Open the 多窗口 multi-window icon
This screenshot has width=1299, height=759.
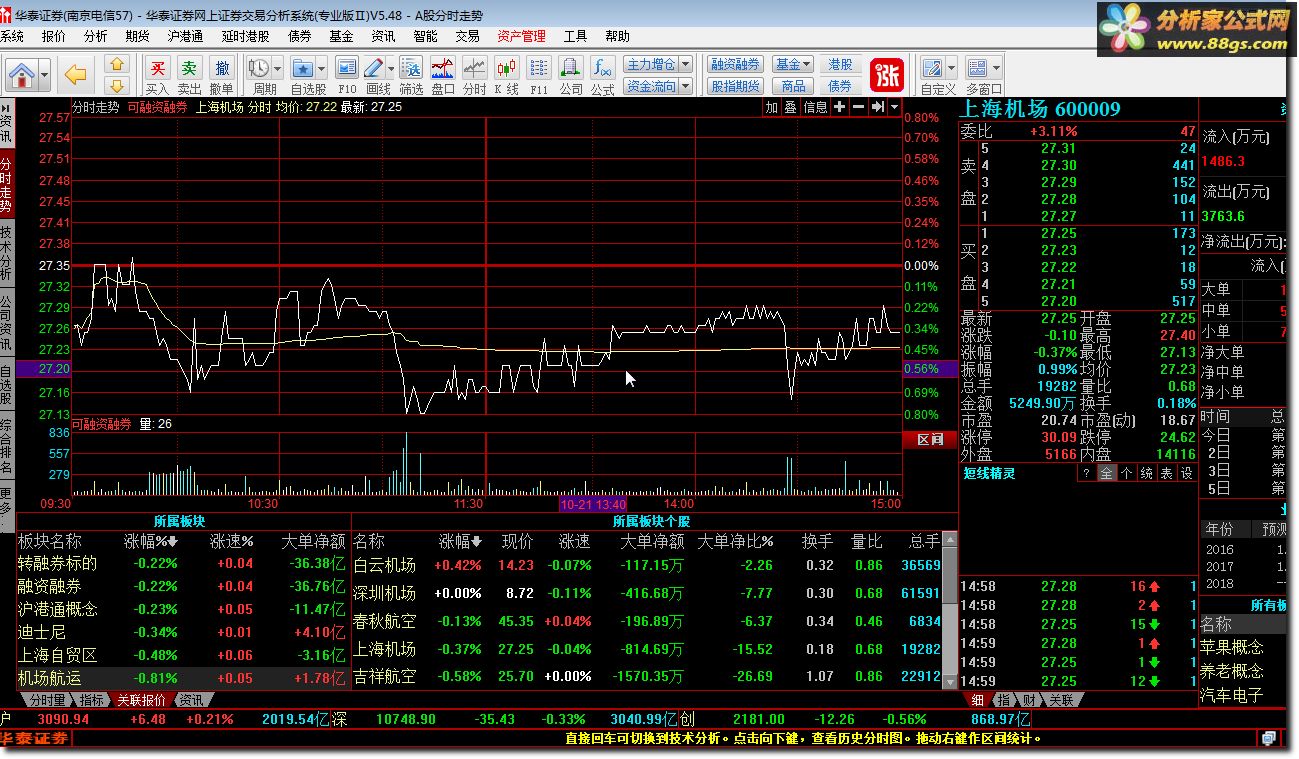(977, 68)
